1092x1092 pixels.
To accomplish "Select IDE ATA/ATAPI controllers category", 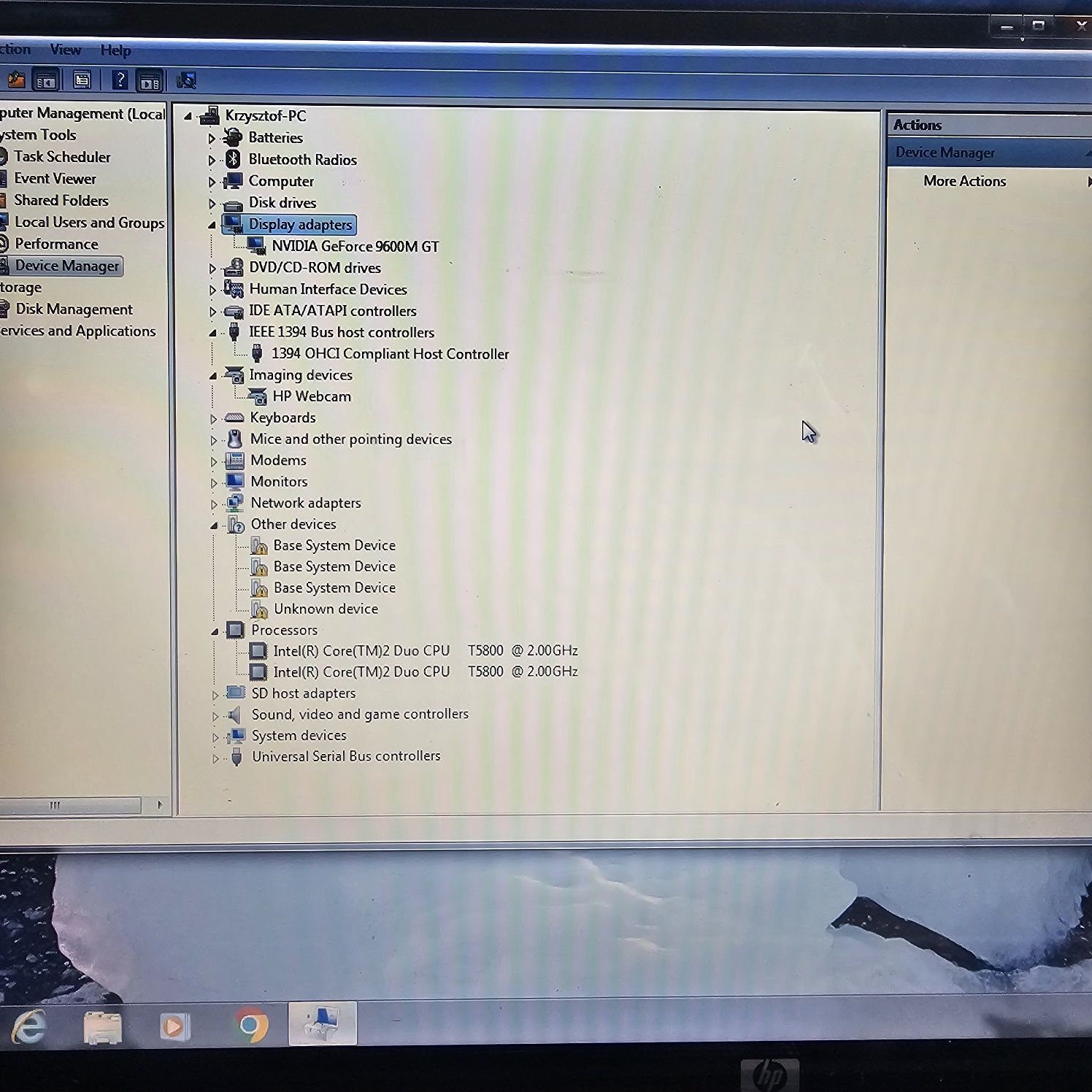I will point(332,311).
